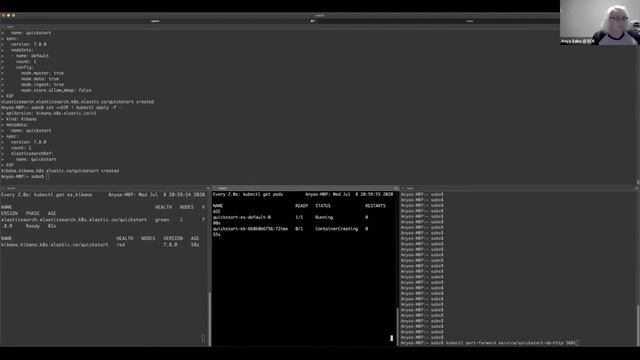The height and width of the screenshot is (360, 640).
Task: Click the 'quickstart-es-default-0' pod name
Action: (242, 217)
